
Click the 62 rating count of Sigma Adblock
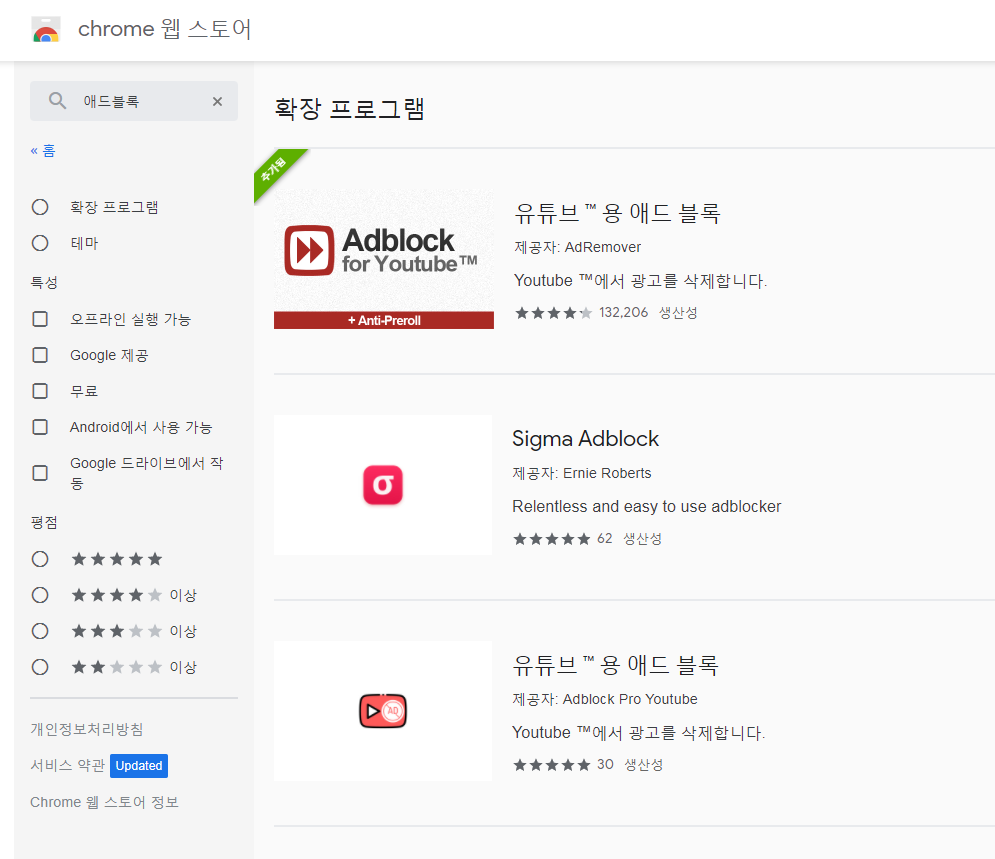(x=605, y=539)
